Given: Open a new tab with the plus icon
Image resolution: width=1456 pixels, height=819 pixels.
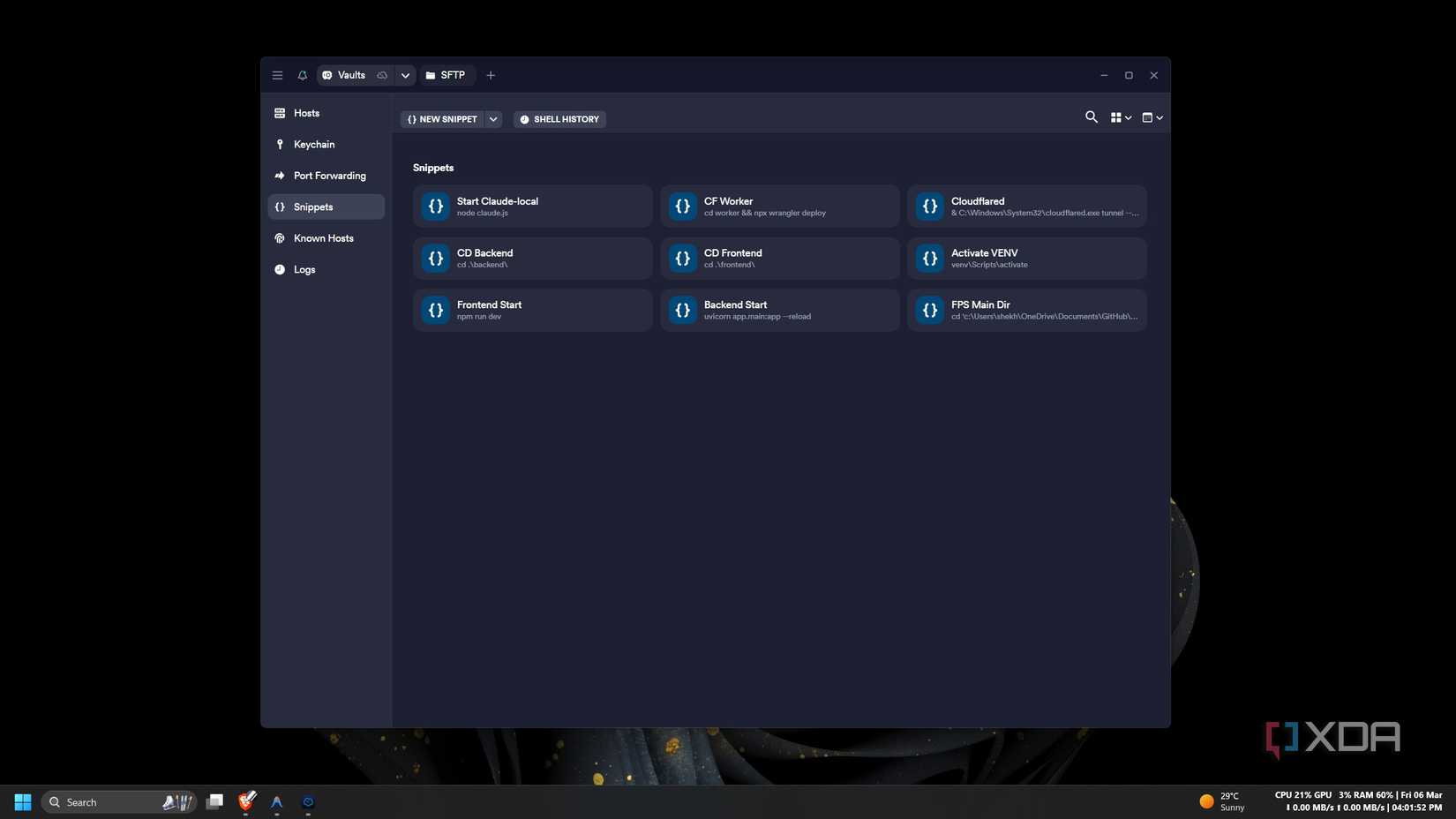Looking at the screenshot, I should (491, 75).
